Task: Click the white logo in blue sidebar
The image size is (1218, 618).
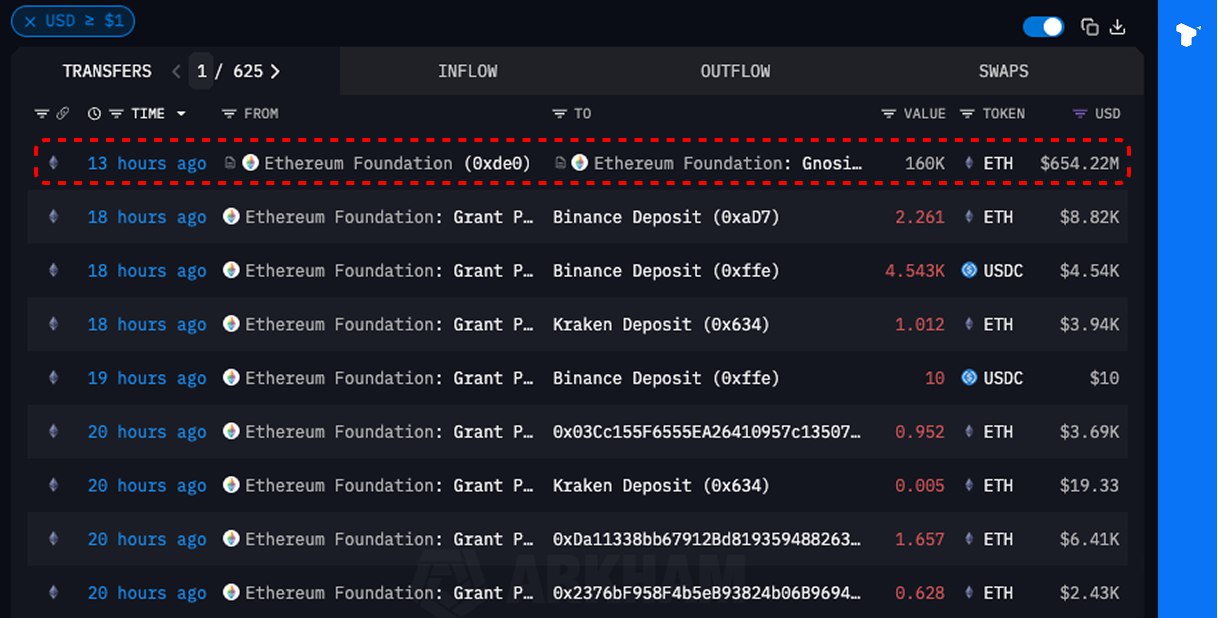Action: click(1187, 35)
